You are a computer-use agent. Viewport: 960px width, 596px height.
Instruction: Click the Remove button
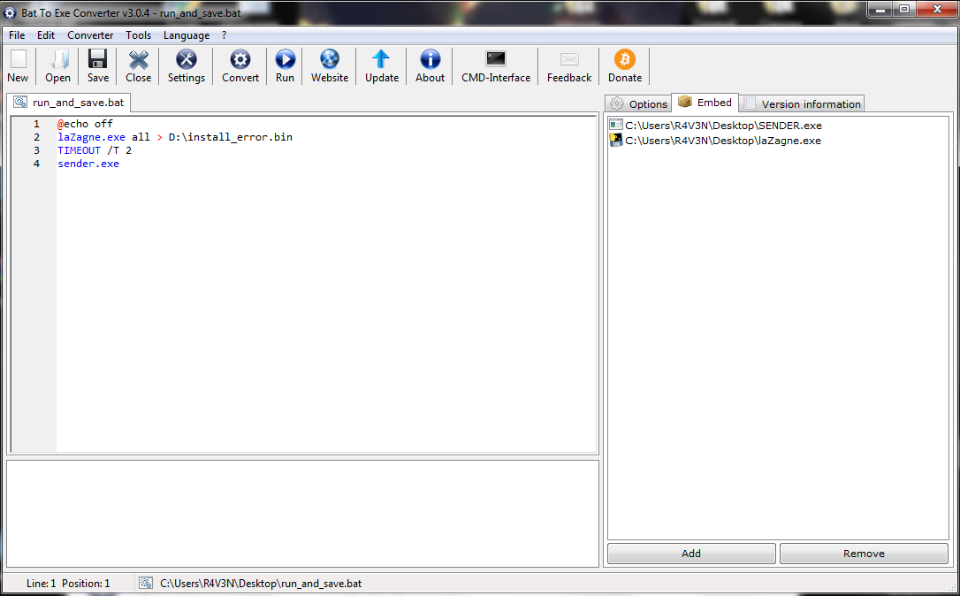(x=864, y=553)
